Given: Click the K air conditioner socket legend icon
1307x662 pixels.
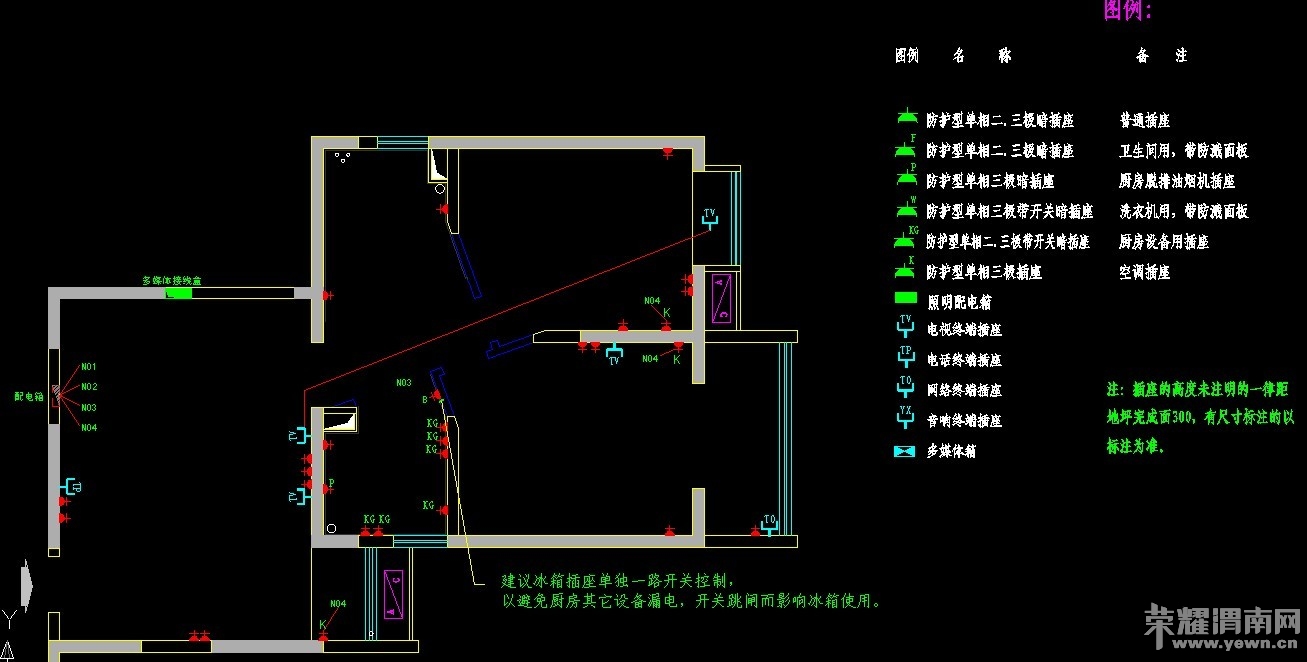Looking at the screenshot, I should pos(905,270).
